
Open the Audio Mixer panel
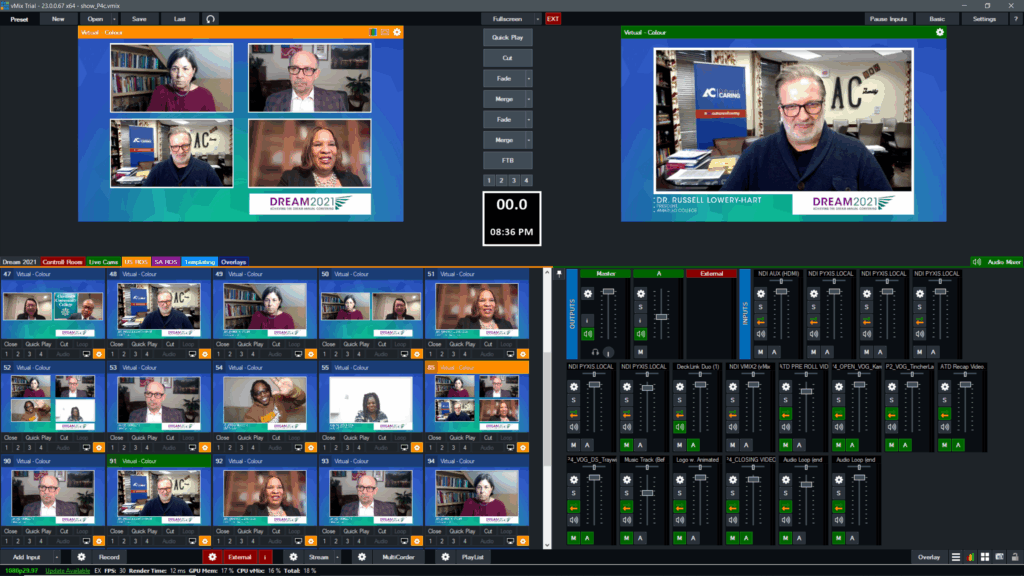(x=997, y=261)
